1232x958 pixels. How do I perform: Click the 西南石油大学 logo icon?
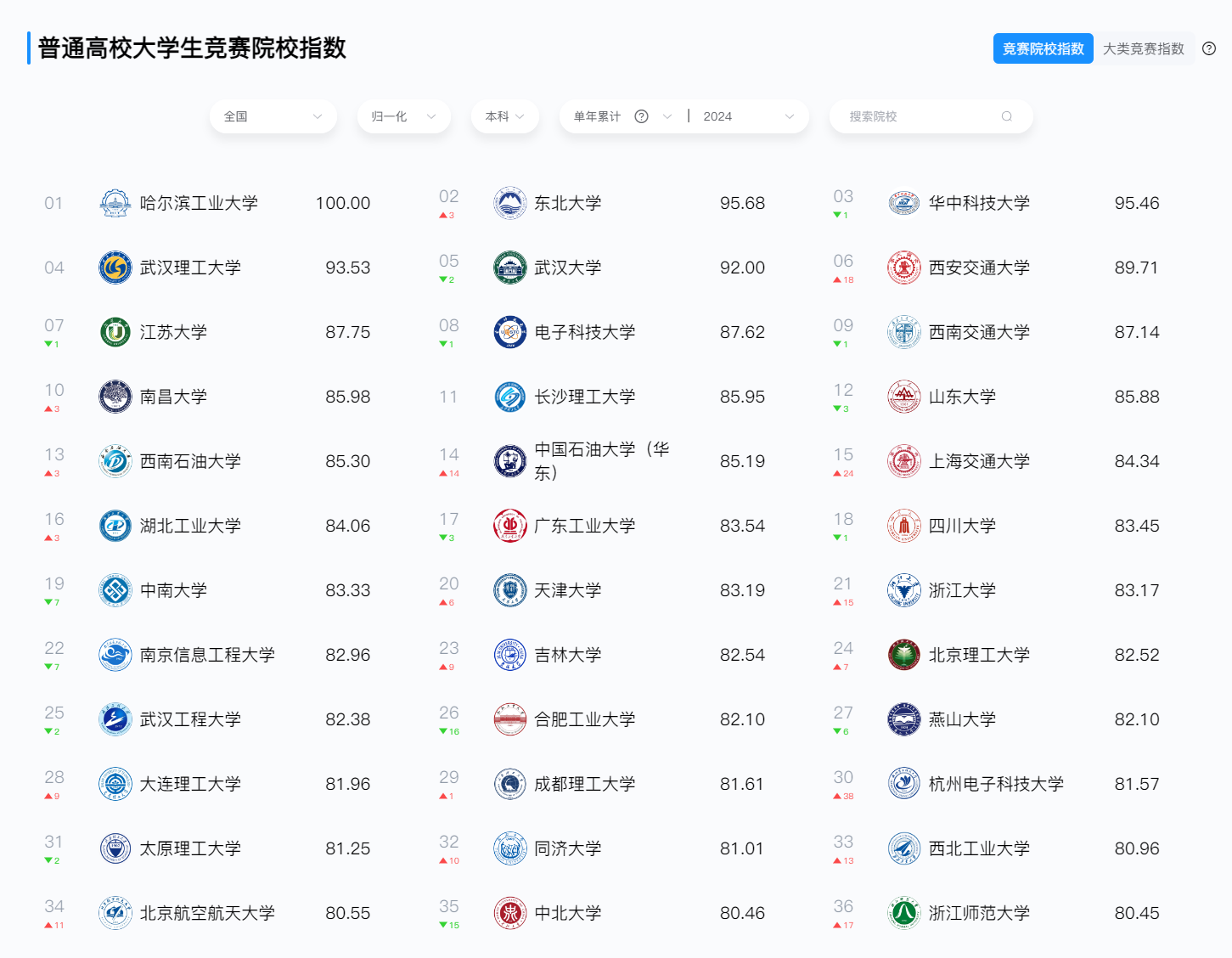click(115, 461)
